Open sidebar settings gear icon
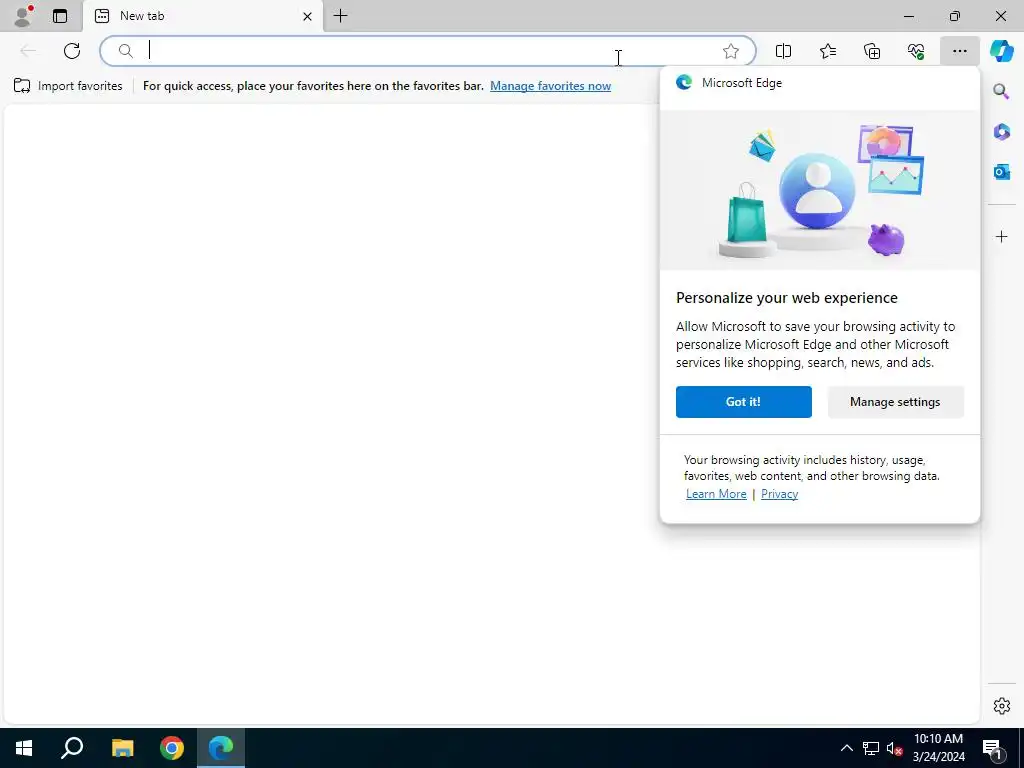The height and width of the screenshot is (768, 1024). pos(1001,706)
